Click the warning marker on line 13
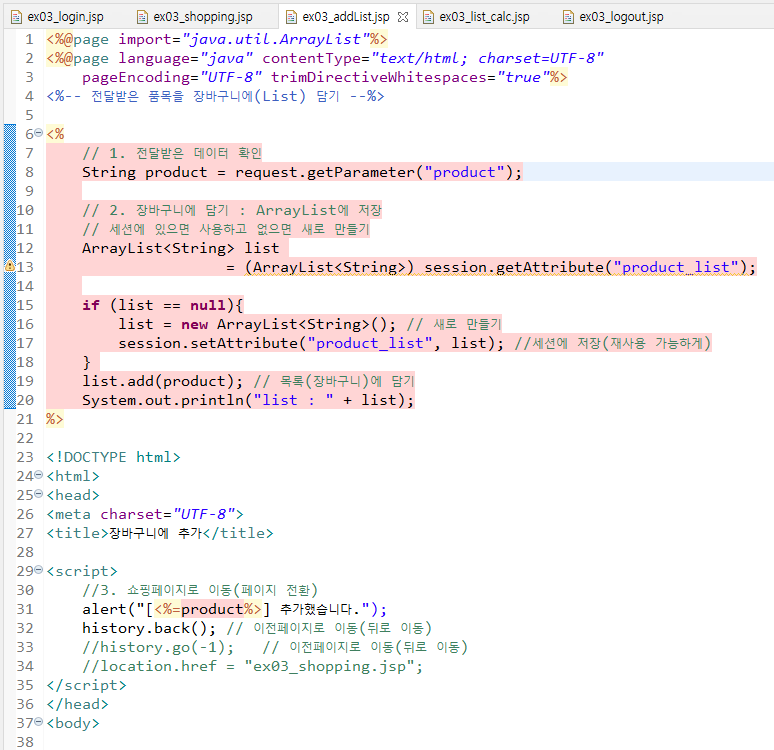774x750 pixels. point(9,267)
